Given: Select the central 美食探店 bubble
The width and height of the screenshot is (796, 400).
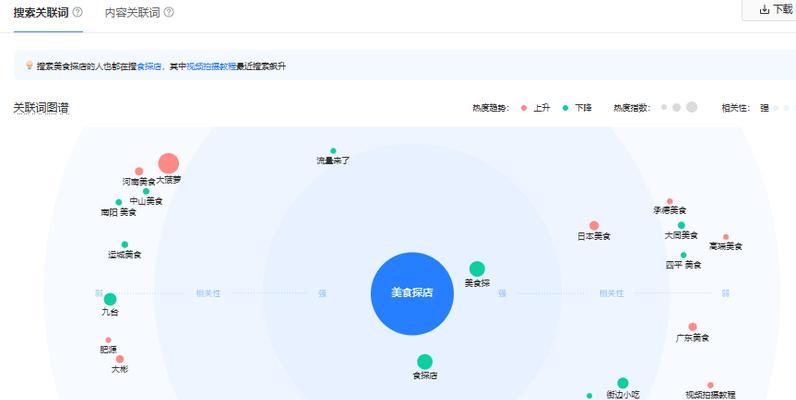Looking at the screenshot, I should point(412,293).
